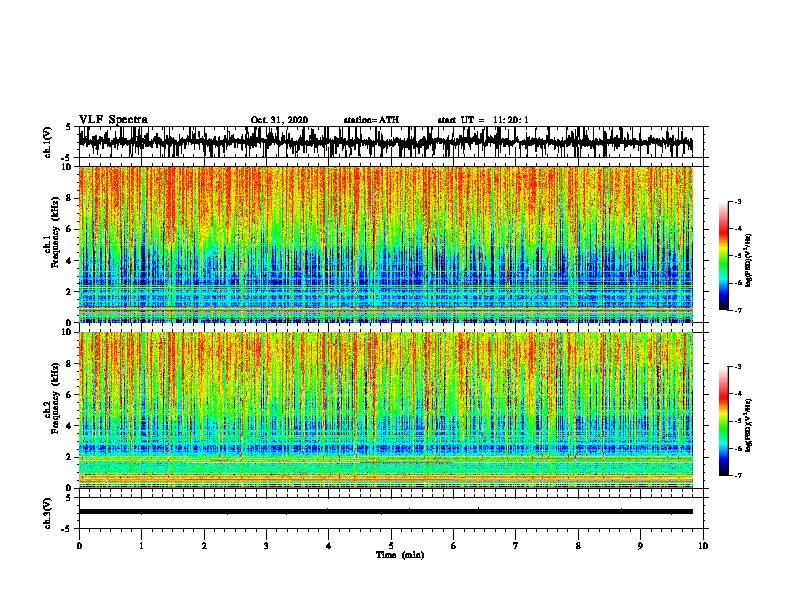792x612 pixels.
Task: Click the "5" voltage tick of ch.3 panel
Action: (68, 498)
